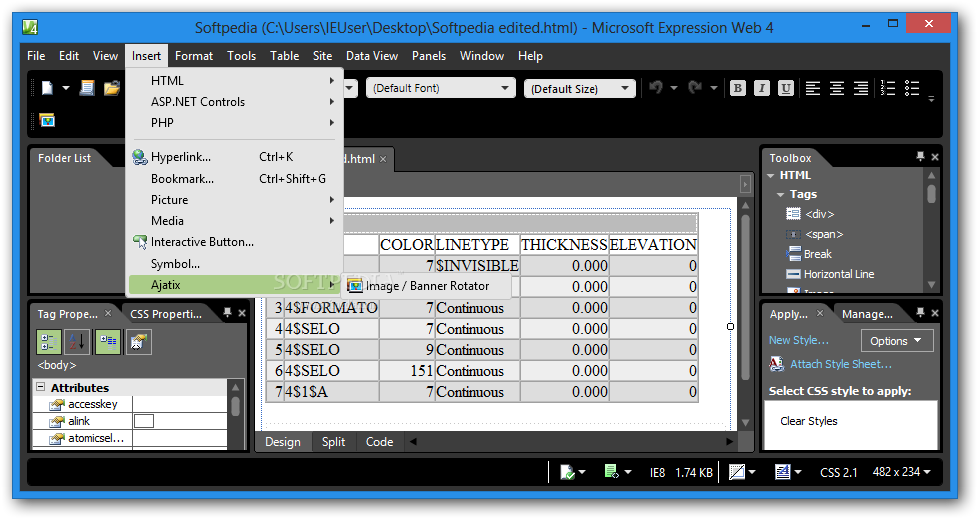Collapse the HTML group in Toolbox

[772, 176]
